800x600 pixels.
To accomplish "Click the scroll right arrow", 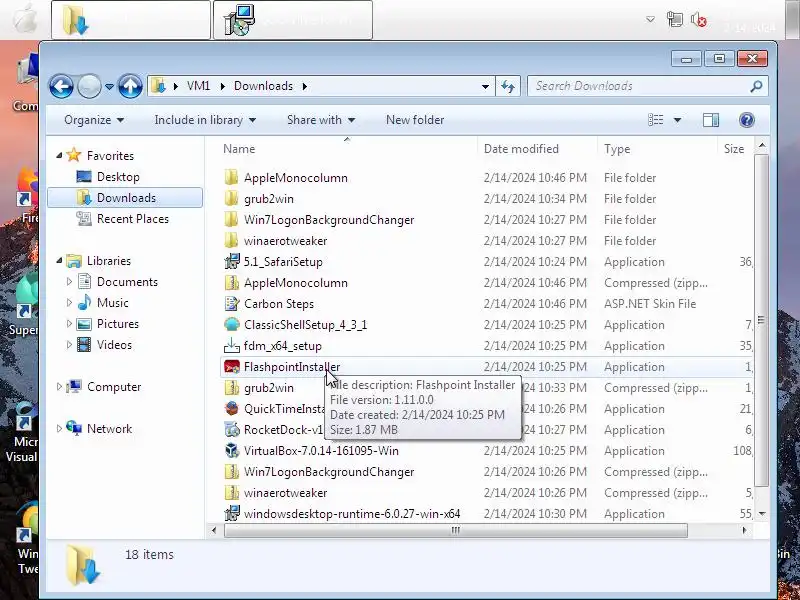I will point(744,531).
